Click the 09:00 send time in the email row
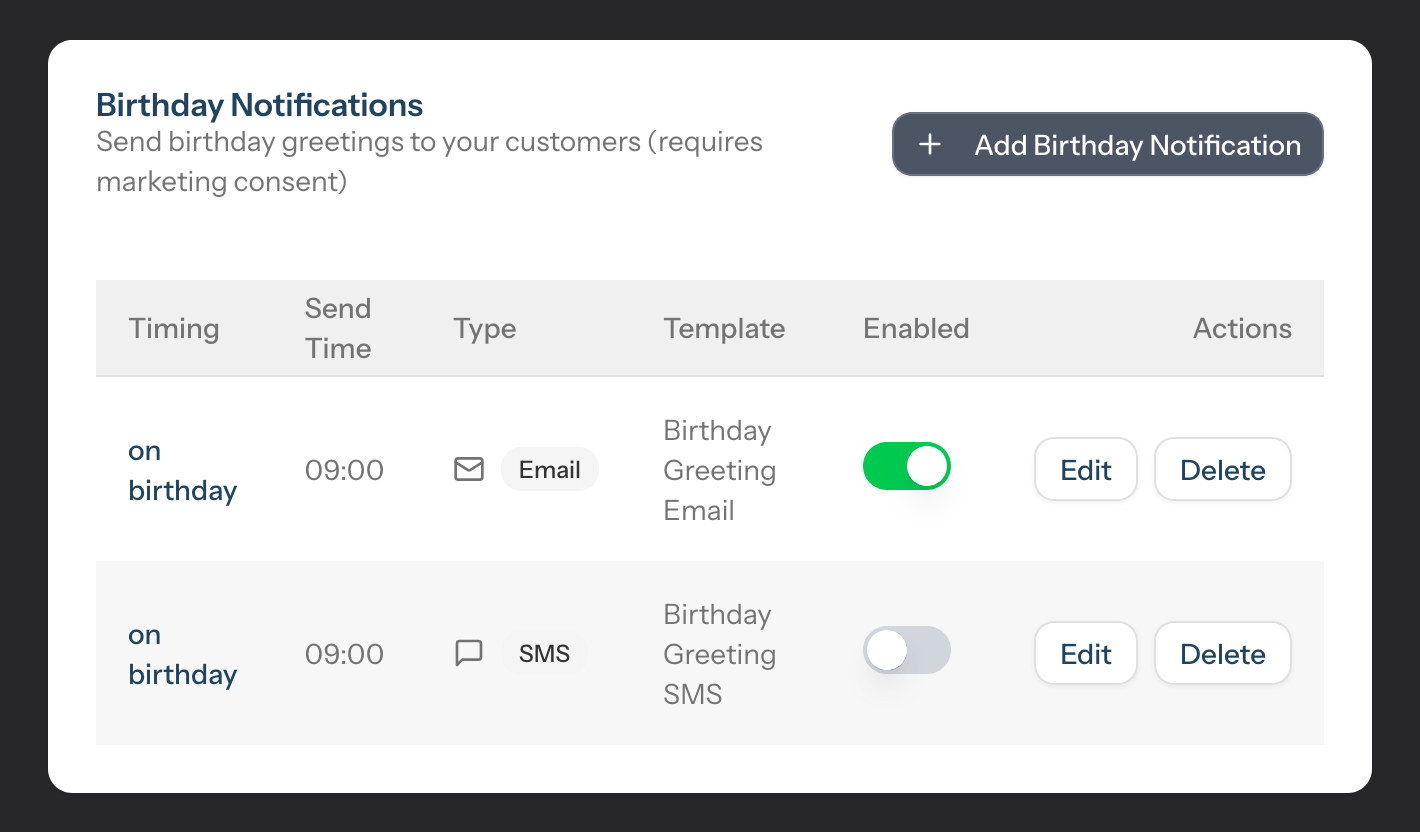 344,469
